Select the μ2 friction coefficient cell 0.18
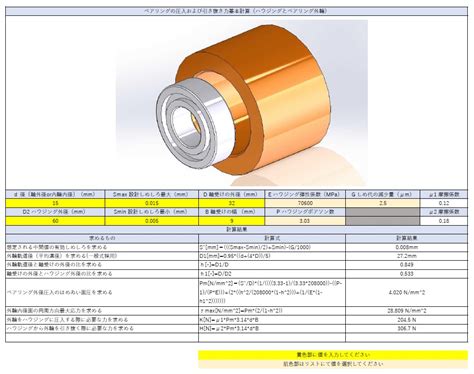The width and height of the screenshot is (474, 374). point(444,221)
